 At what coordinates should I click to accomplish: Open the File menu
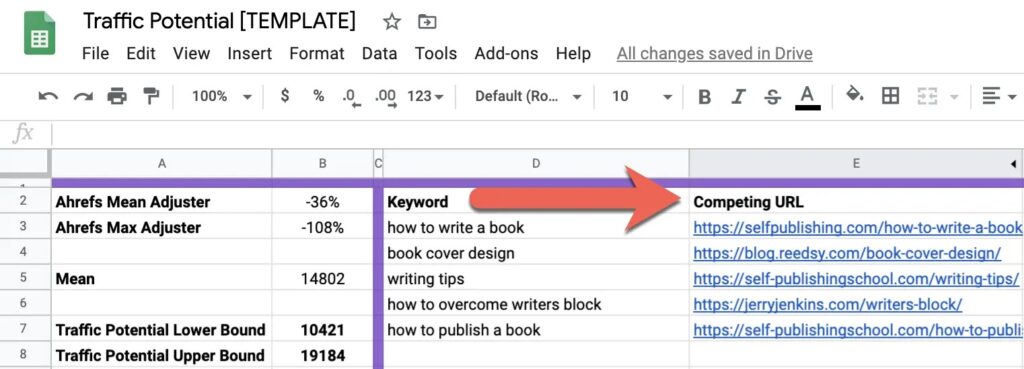tap(95, 54)
